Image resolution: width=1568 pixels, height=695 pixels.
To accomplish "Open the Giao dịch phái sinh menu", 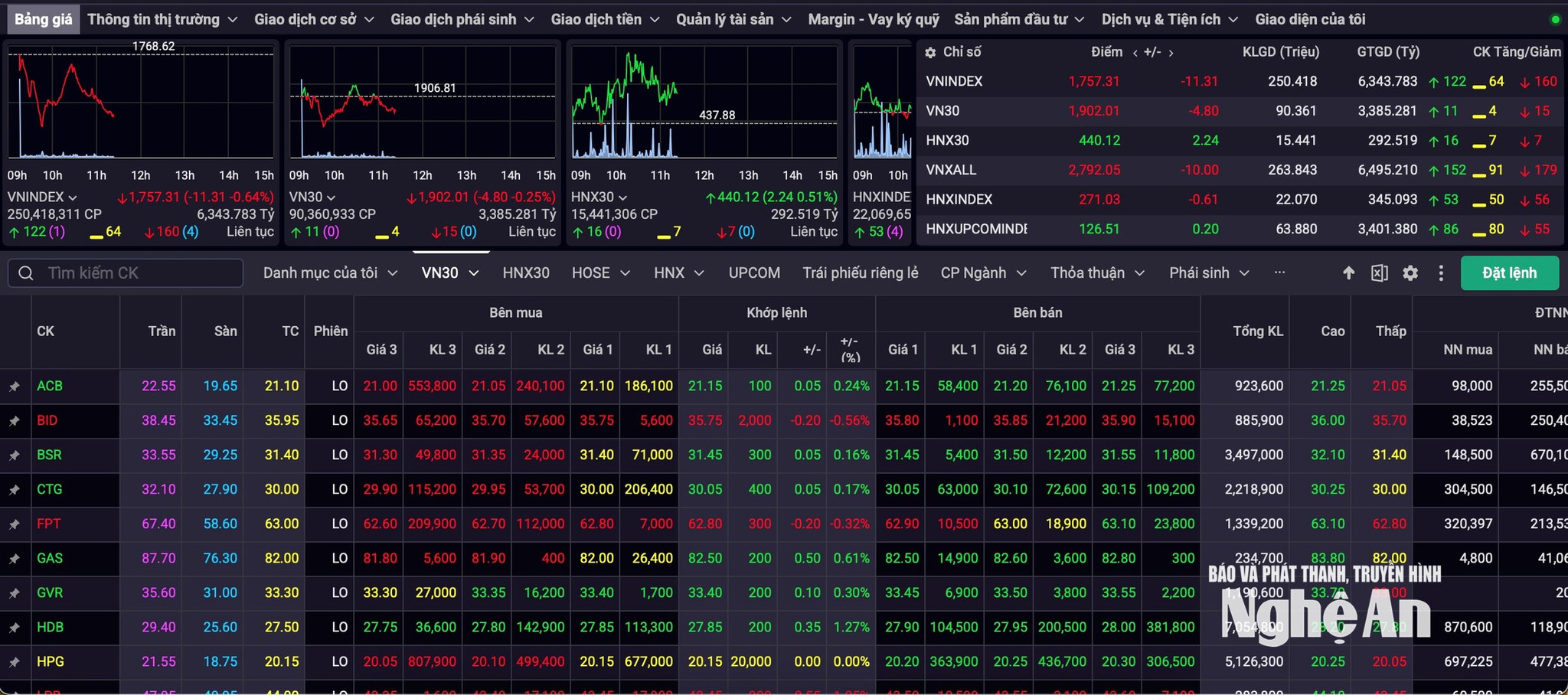I will click(462, 19).
